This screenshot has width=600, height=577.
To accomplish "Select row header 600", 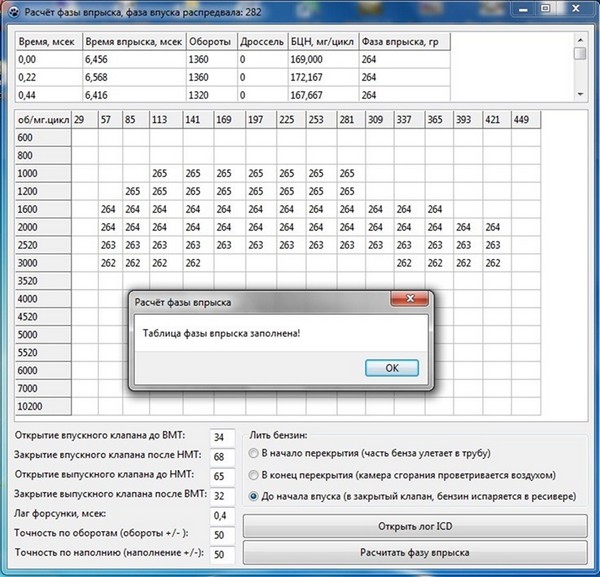I will [x=43, y=138].
